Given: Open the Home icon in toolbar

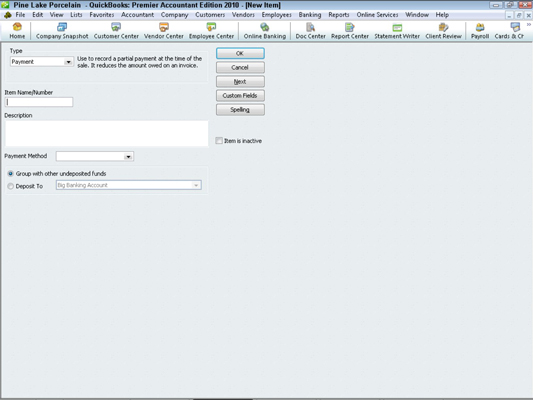Looking at the screenshot, I should pos(17,31).
